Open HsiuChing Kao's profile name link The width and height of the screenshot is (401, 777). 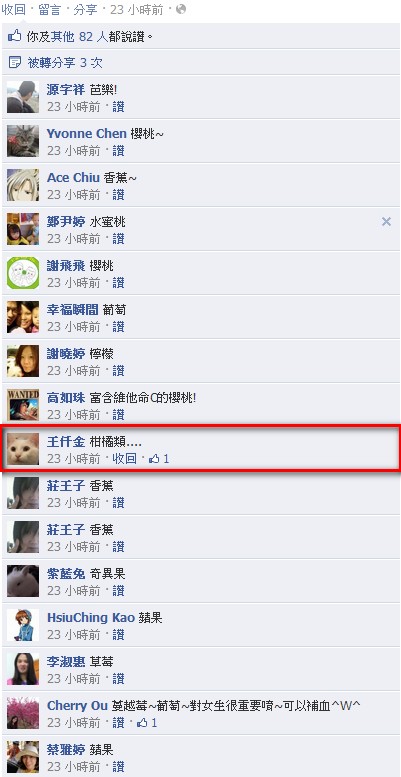click(x=91, y=617)
